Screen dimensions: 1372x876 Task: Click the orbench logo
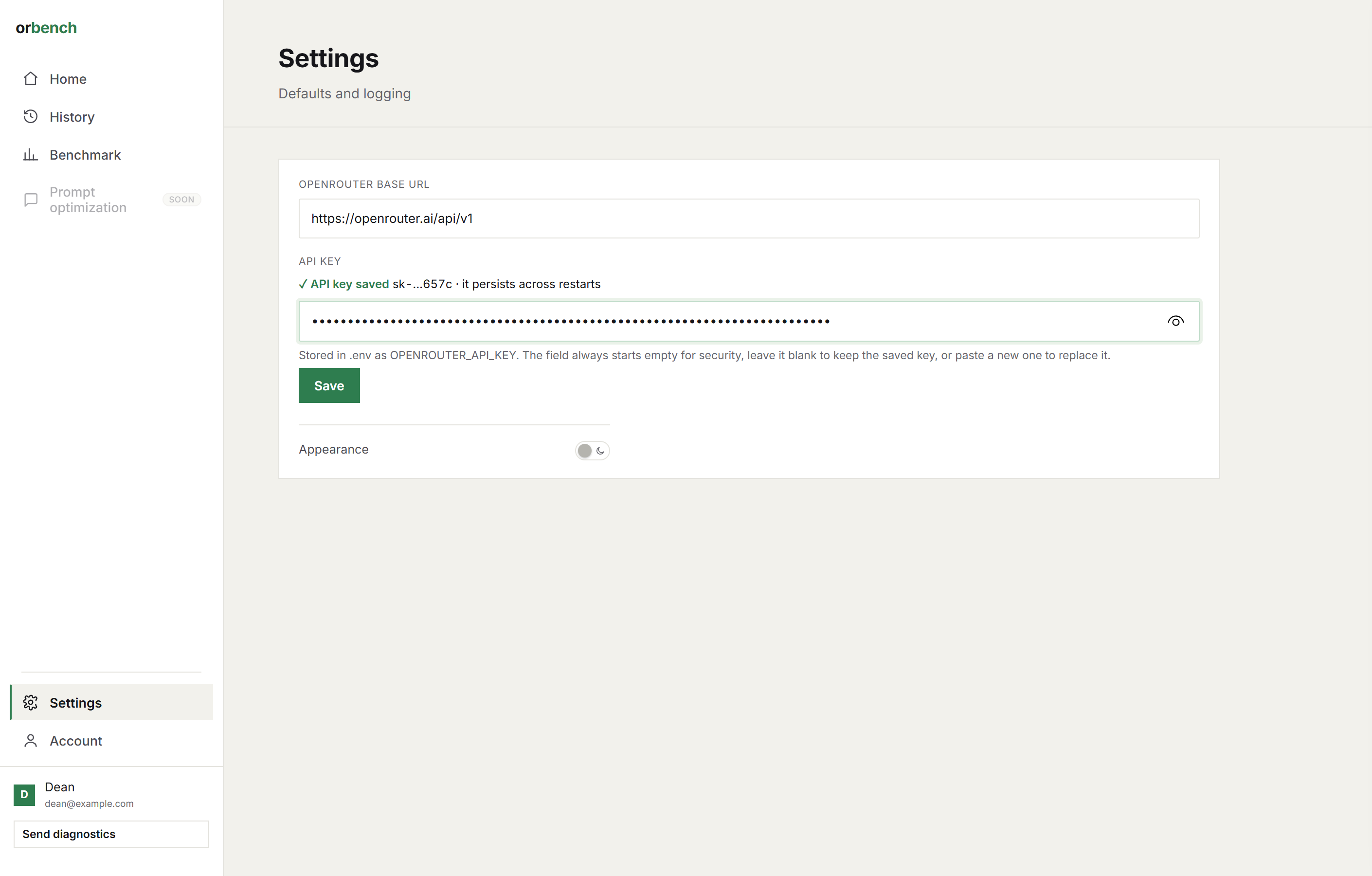tap(46, 27)
